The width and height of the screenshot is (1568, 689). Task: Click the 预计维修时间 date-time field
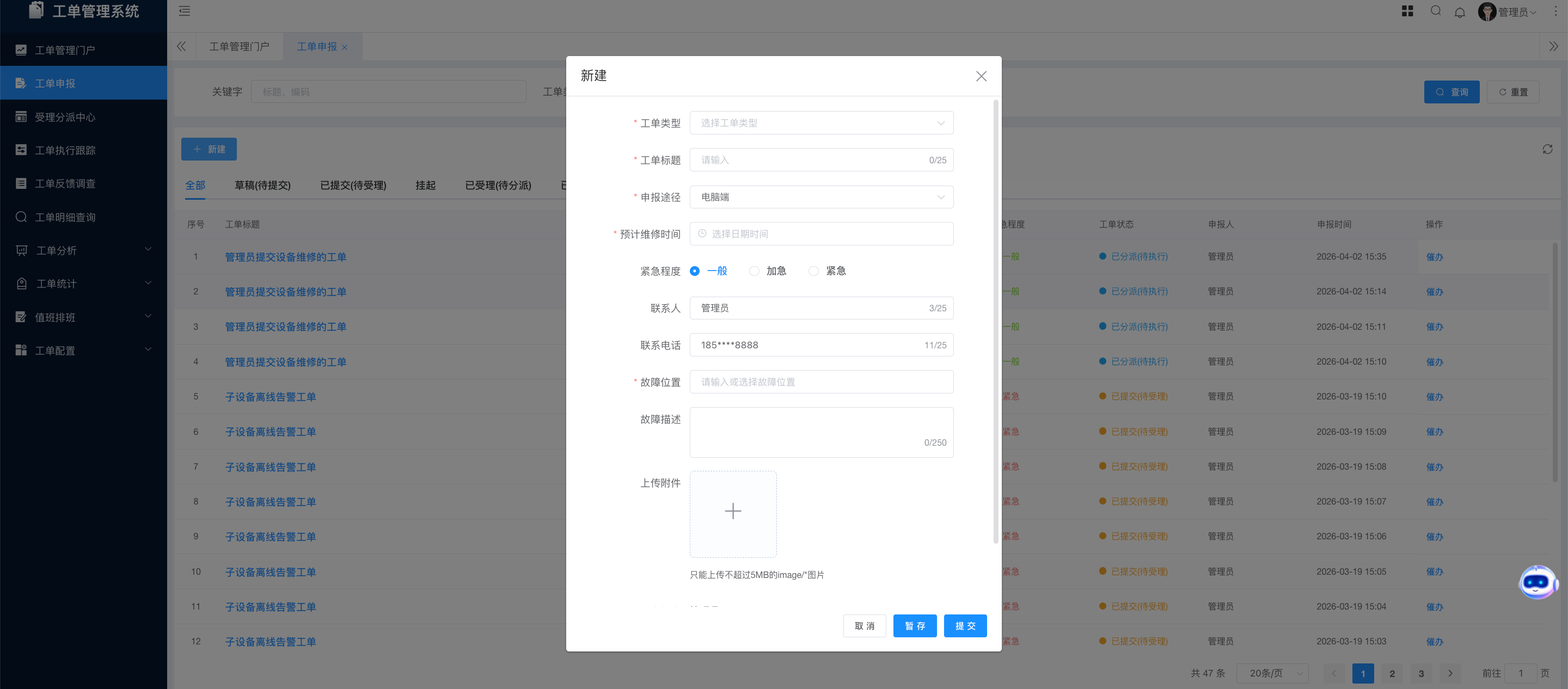(x=821, y=233)
